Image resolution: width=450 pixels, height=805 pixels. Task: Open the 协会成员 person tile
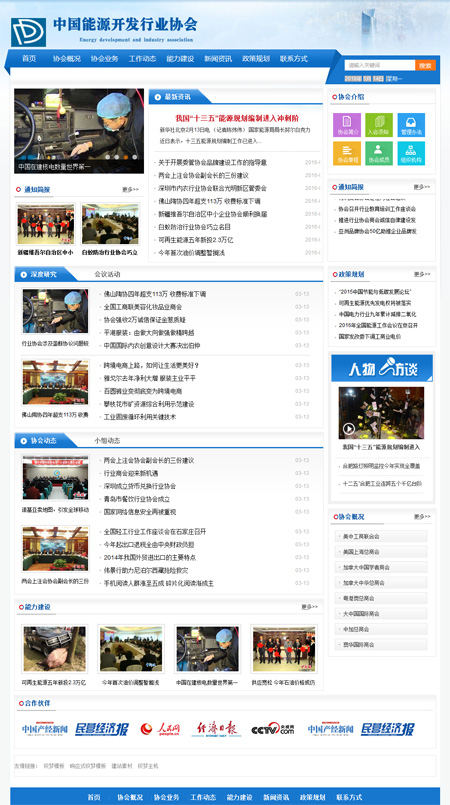(379, 153)
